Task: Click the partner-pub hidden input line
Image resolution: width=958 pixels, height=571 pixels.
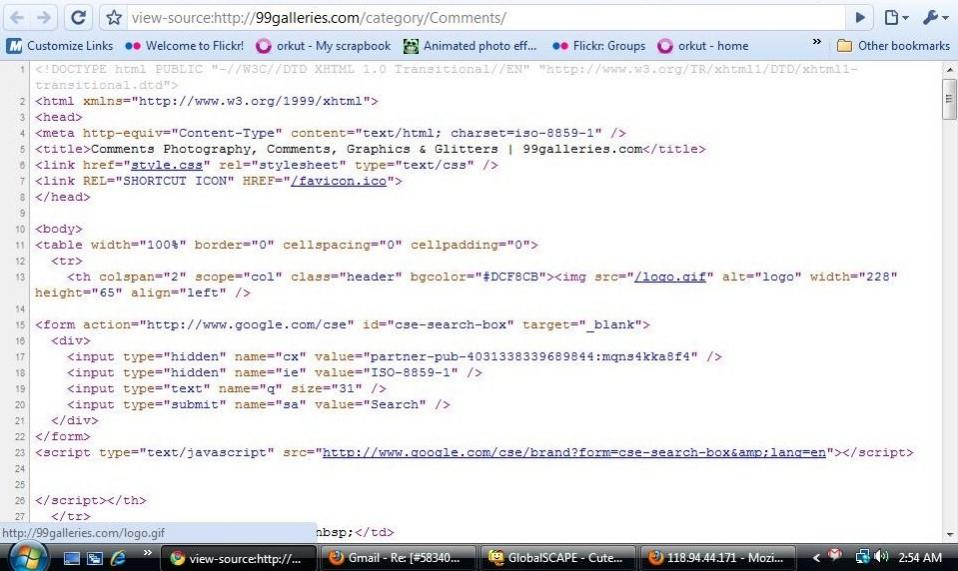Action: [x=395, y=357]
